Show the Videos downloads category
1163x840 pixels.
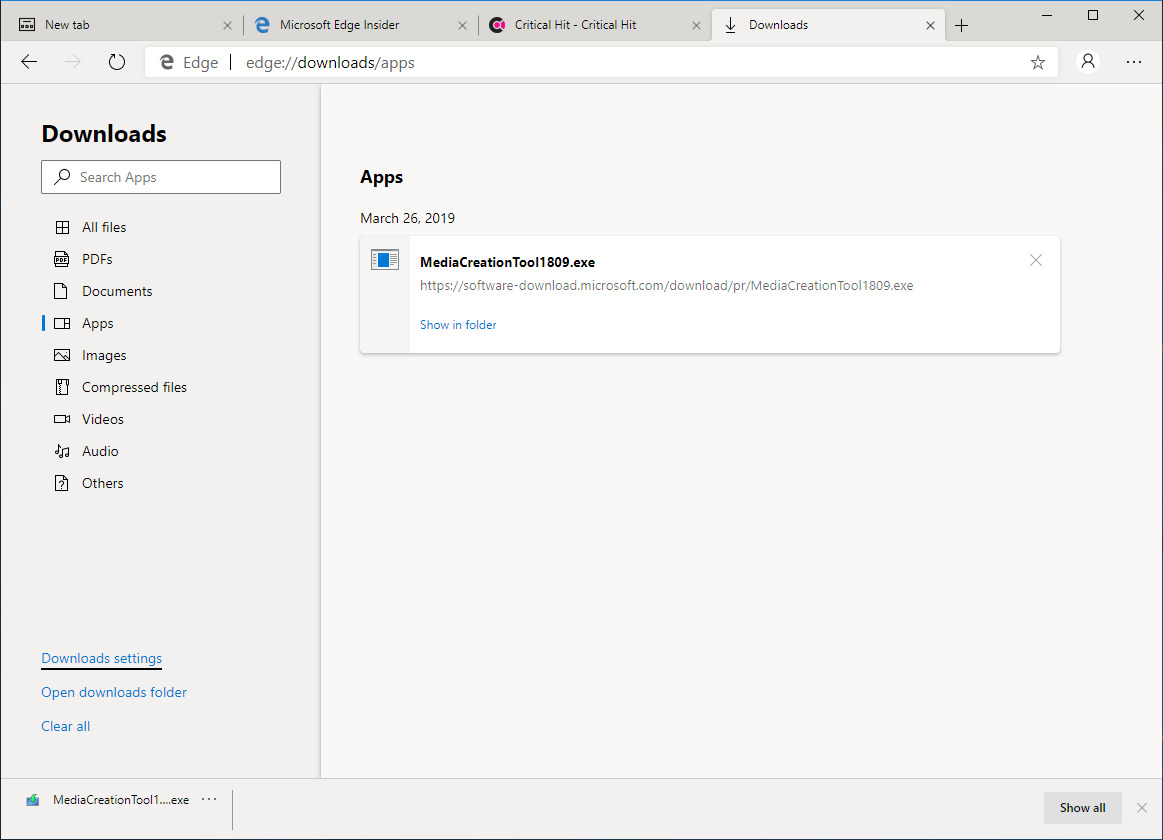coord(102,419)
